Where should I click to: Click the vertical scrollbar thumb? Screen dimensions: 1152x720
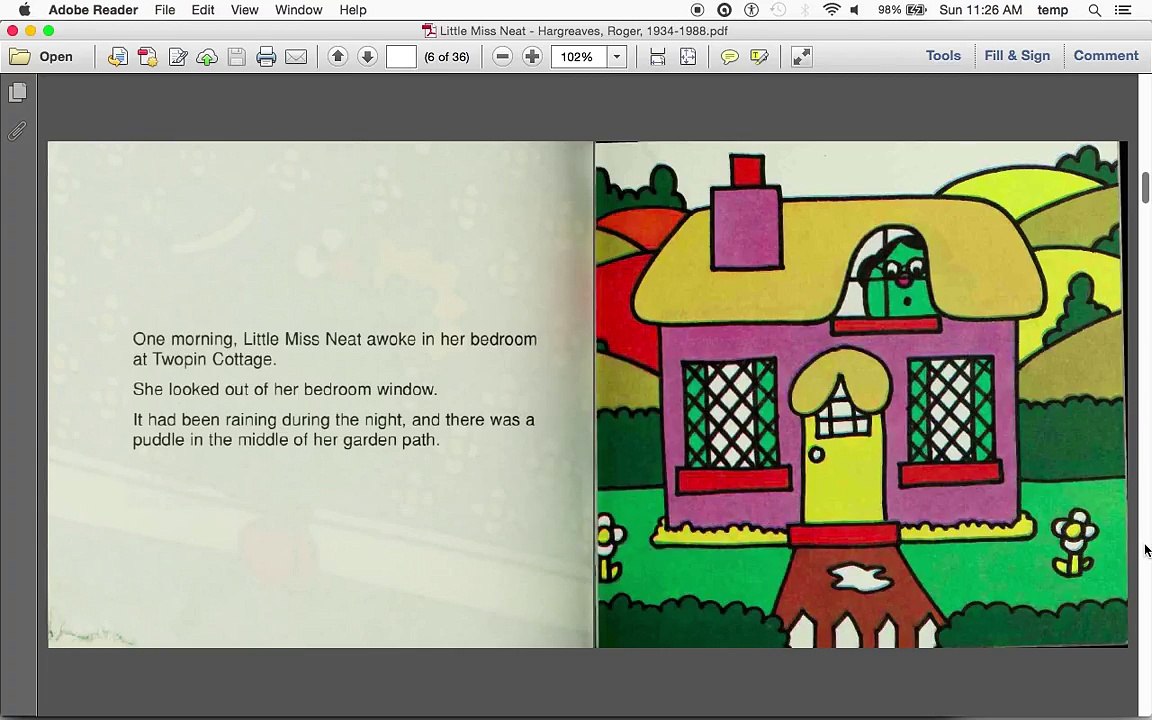1145,187
